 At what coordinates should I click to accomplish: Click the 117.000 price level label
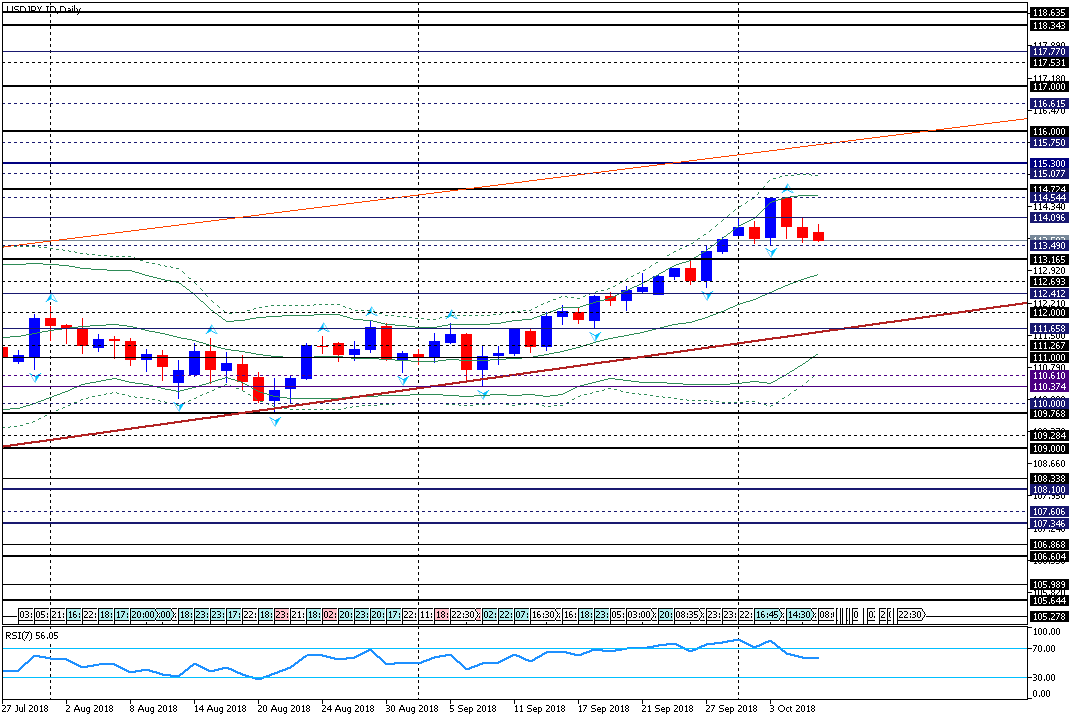pyautogui.click(x=1049, y=87)
